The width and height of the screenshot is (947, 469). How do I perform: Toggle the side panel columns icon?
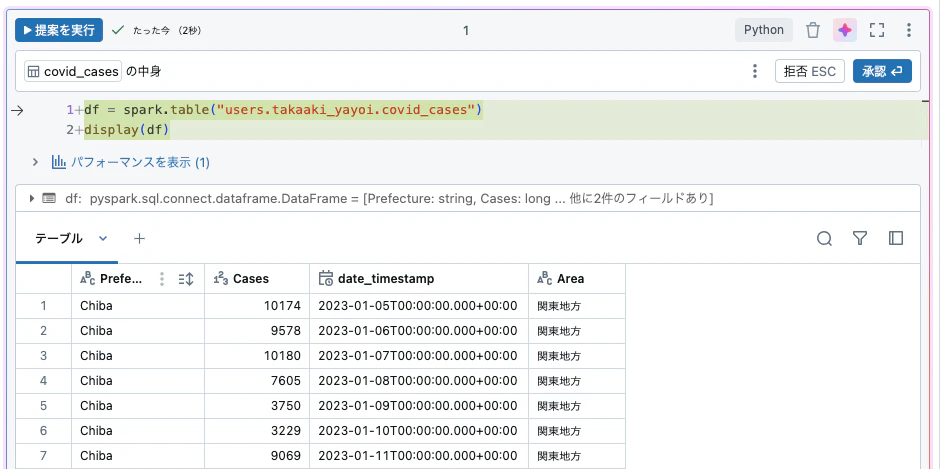coord(896,238)
